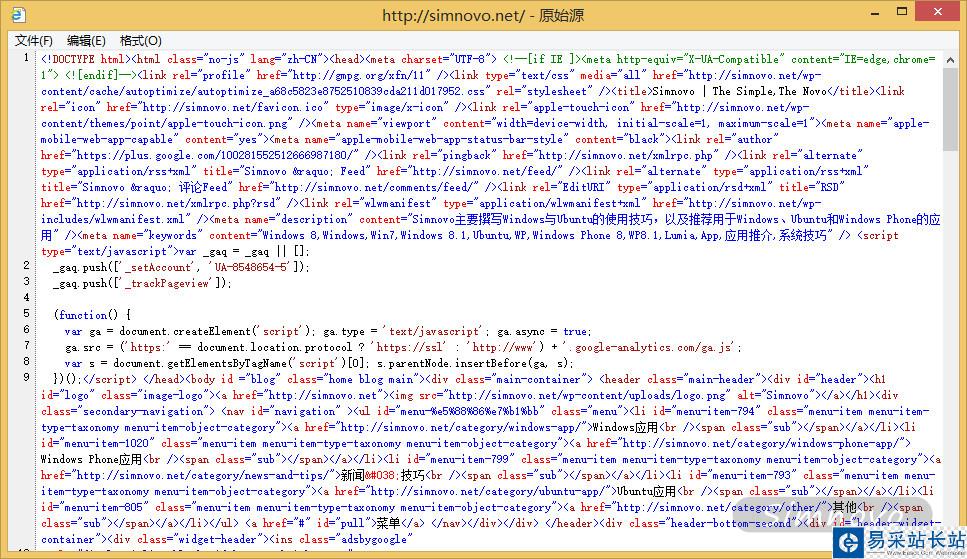This screenshot has width=967, height=559.
Task: Click line number 5 in gutter
Action: tap(26, 313)
